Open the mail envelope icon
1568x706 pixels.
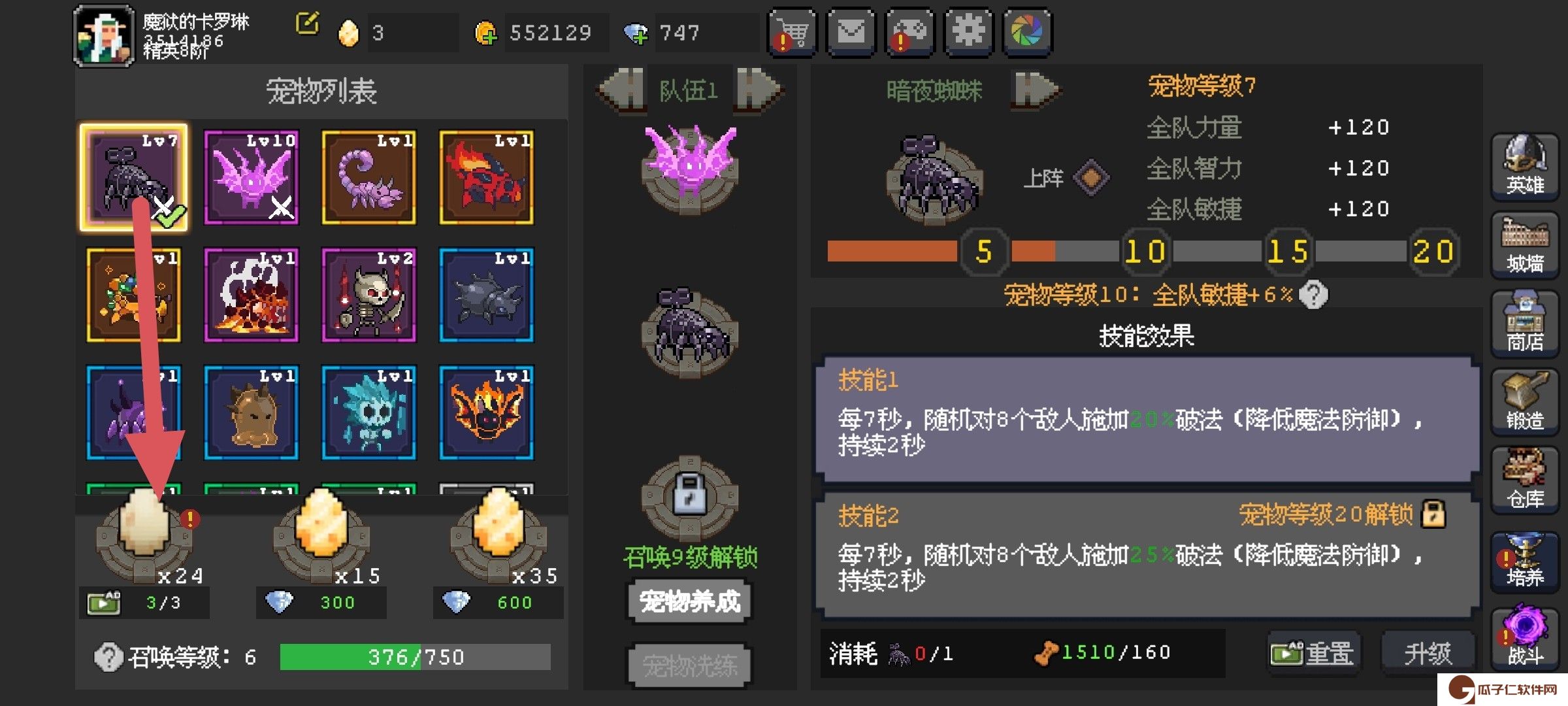[851, 32]
